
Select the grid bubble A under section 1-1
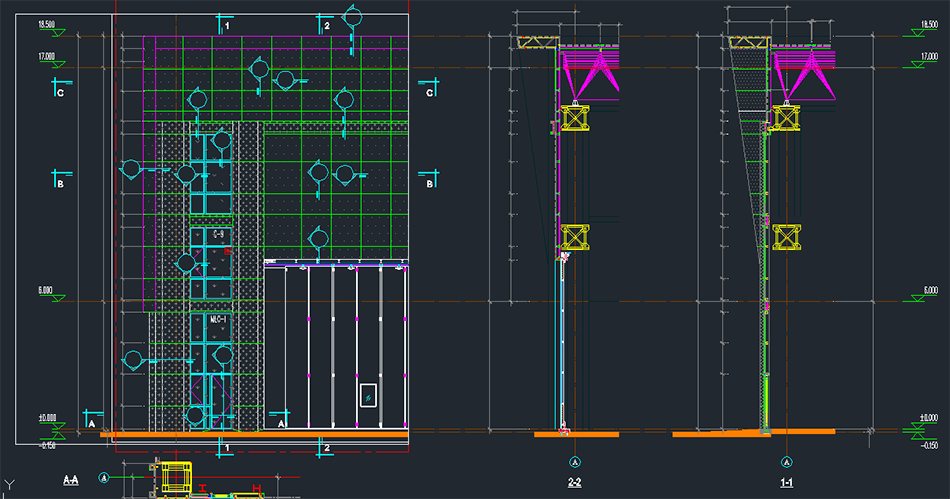[x=787, y=462]
